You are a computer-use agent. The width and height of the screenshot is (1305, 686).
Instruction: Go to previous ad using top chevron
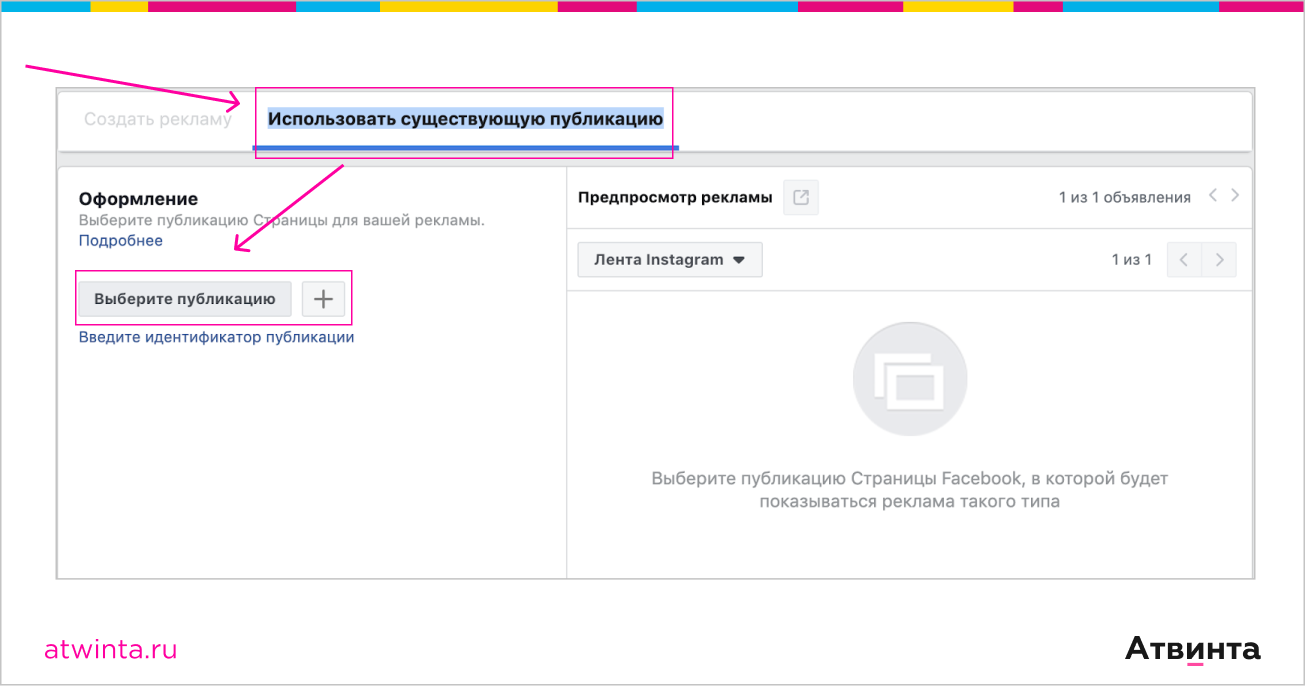(x=1213, y=196)
